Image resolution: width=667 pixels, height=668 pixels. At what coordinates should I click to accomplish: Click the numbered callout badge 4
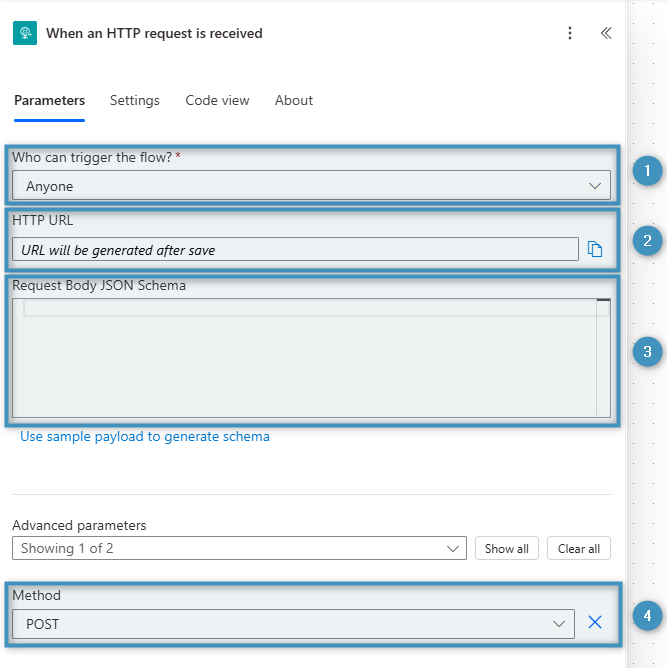[647, 616]
